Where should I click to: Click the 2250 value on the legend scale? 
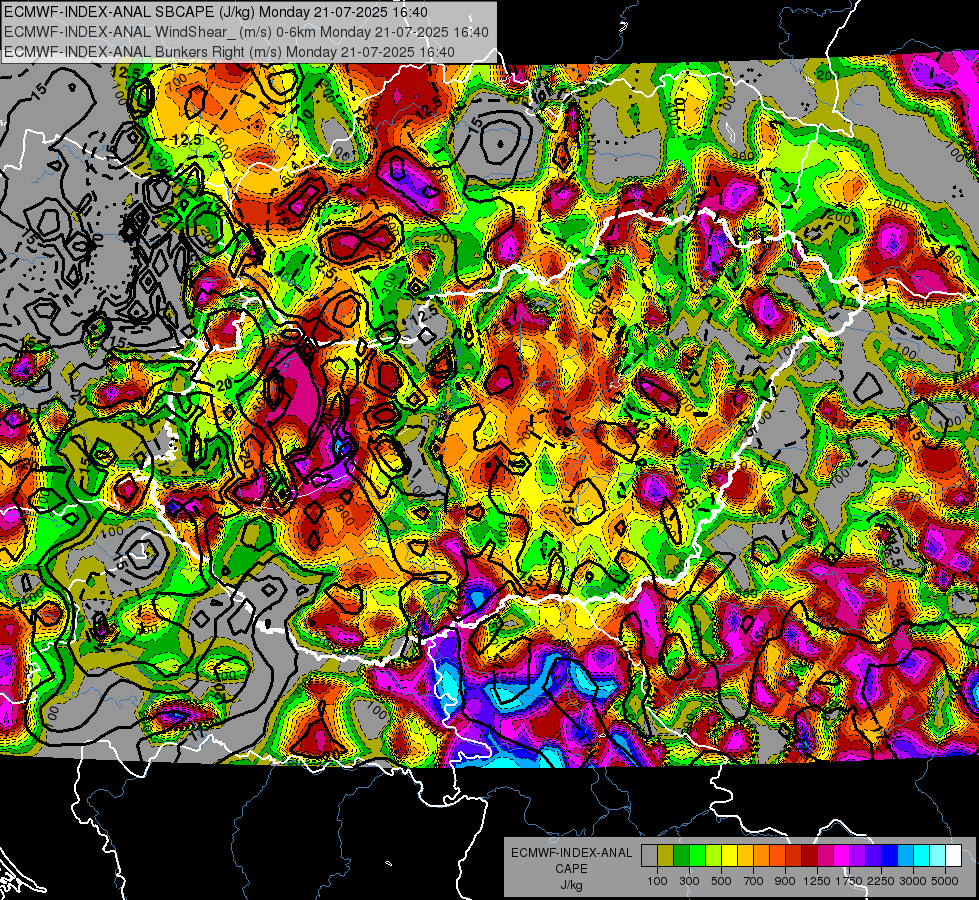pyautogui.click(x=882, y=881)
